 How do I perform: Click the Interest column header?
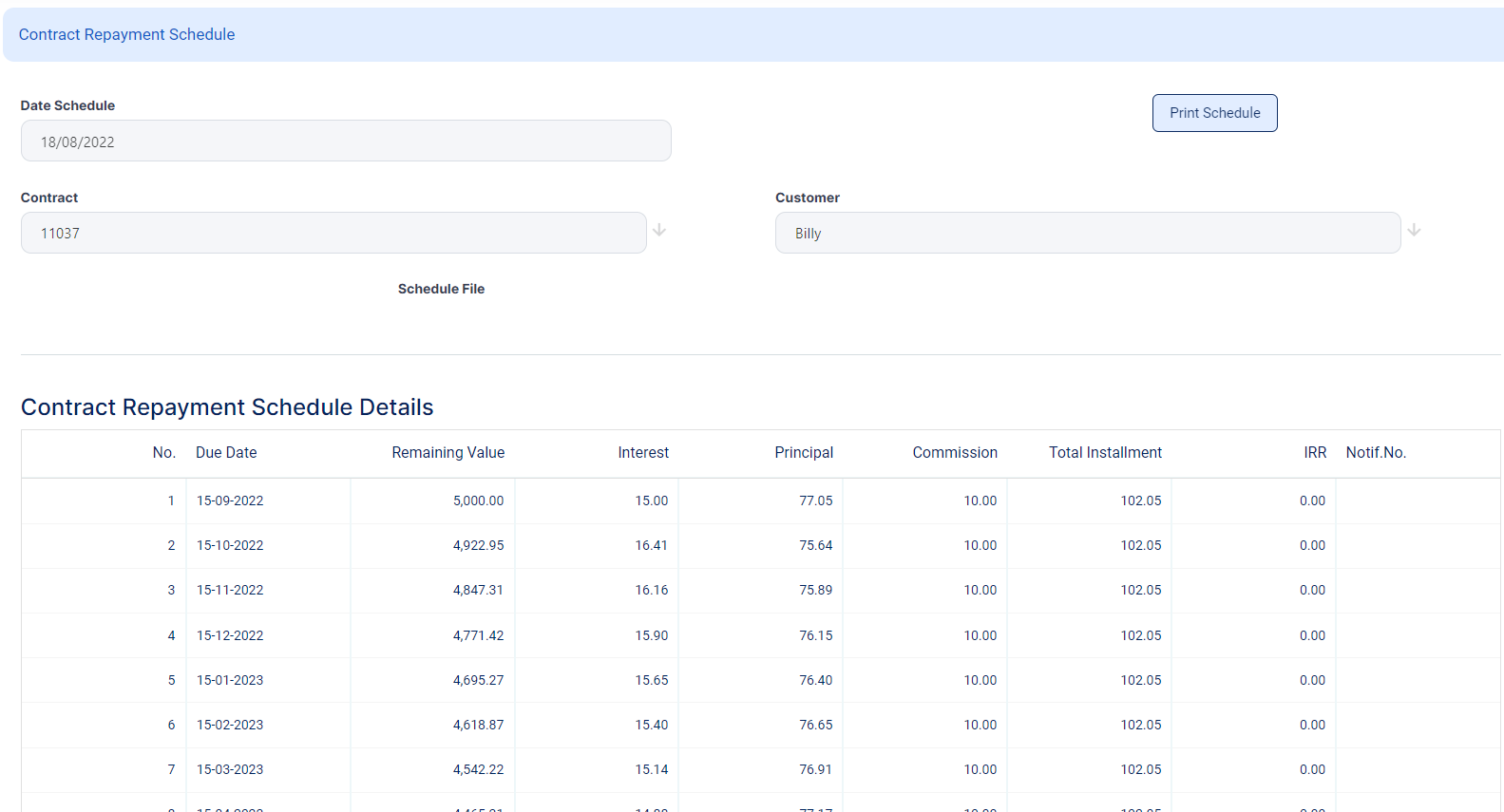[x=643, y=453]
